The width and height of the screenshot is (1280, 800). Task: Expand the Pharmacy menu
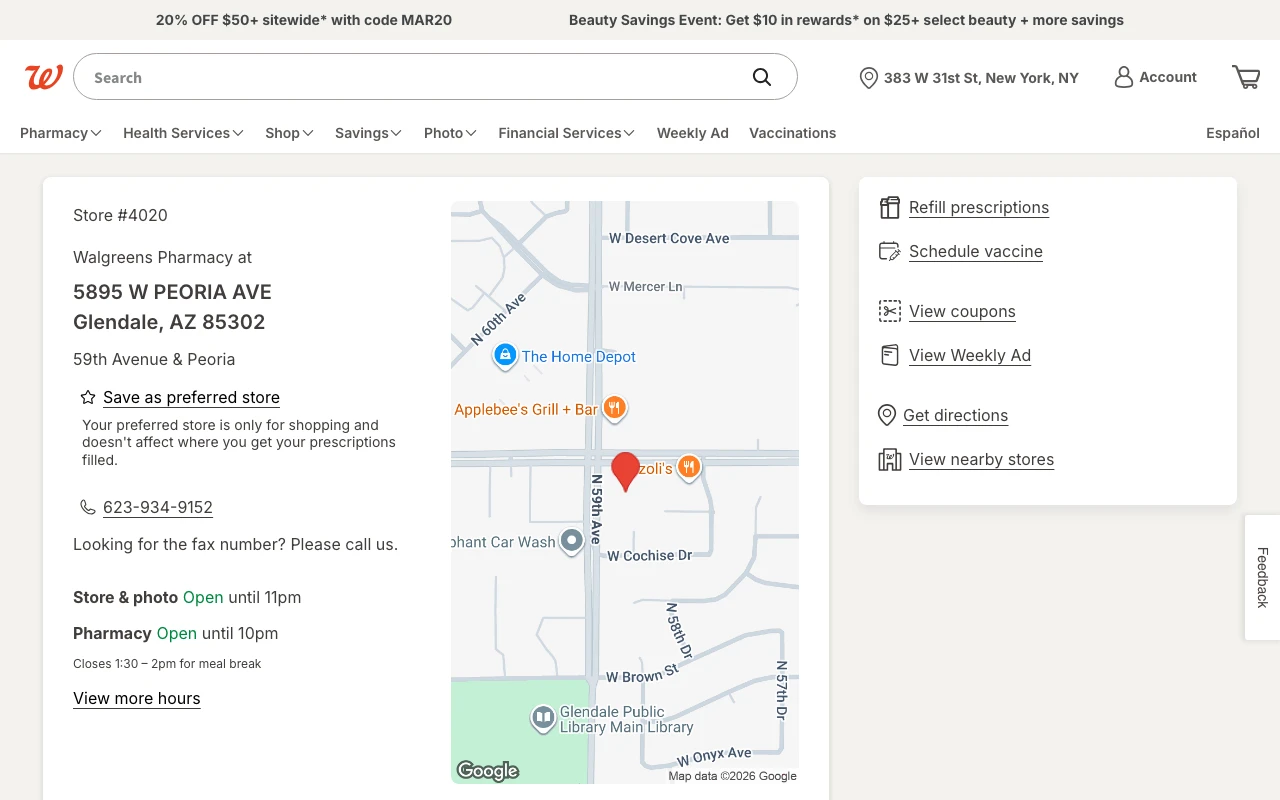pos(60,133)
